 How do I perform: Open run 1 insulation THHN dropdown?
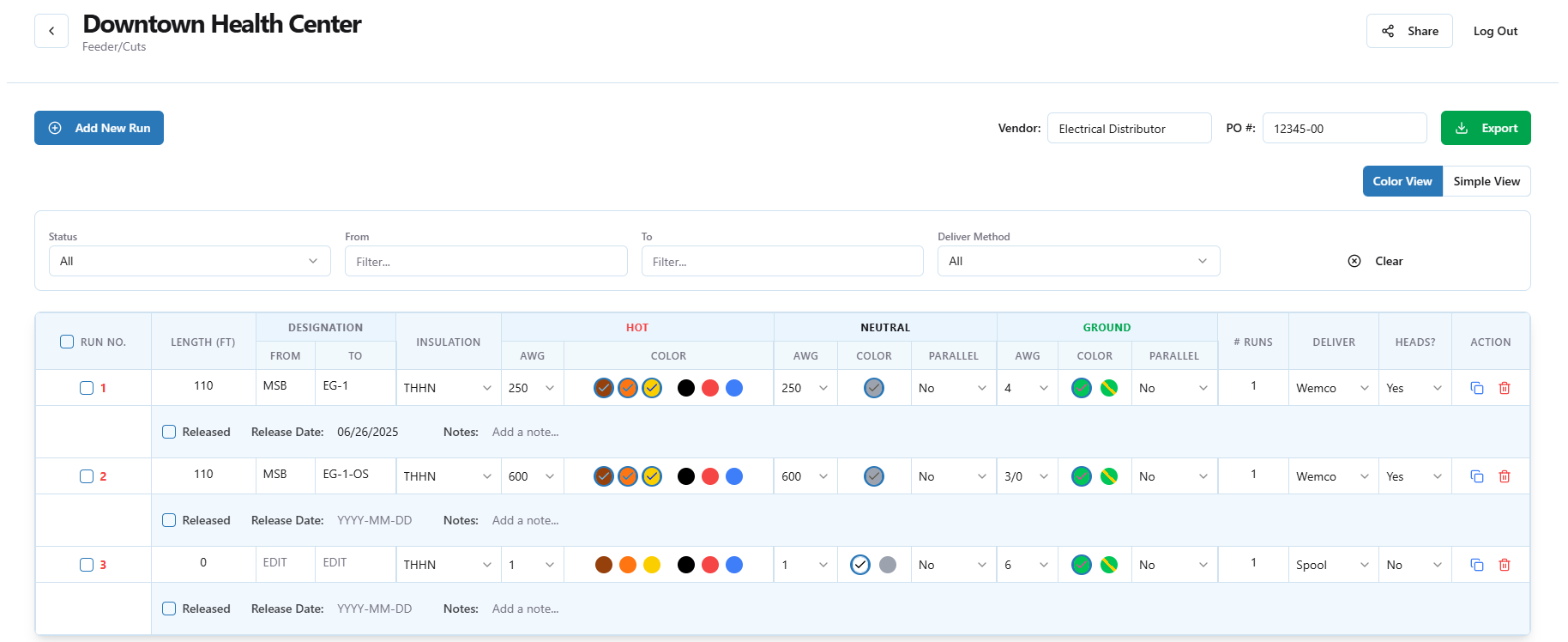pos(448,388)
